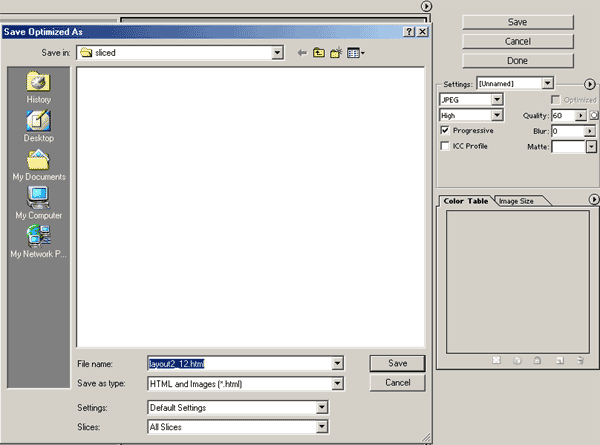Open My Computer in the places bar
This screenshot has height=445, width=600.
coord(39,202)
